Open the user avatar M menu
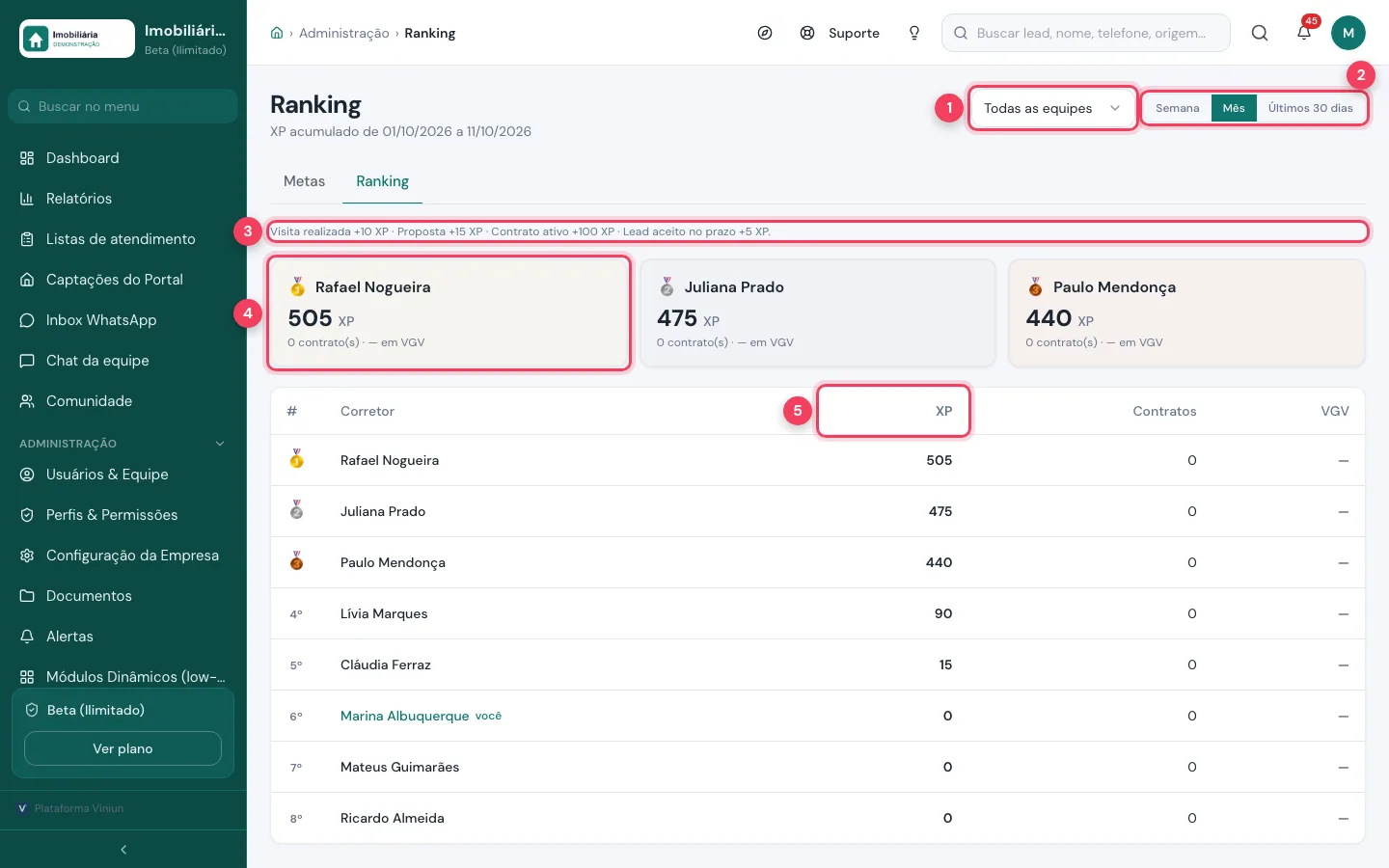Screen dimensions: 1389x868 pos(1348,33)
